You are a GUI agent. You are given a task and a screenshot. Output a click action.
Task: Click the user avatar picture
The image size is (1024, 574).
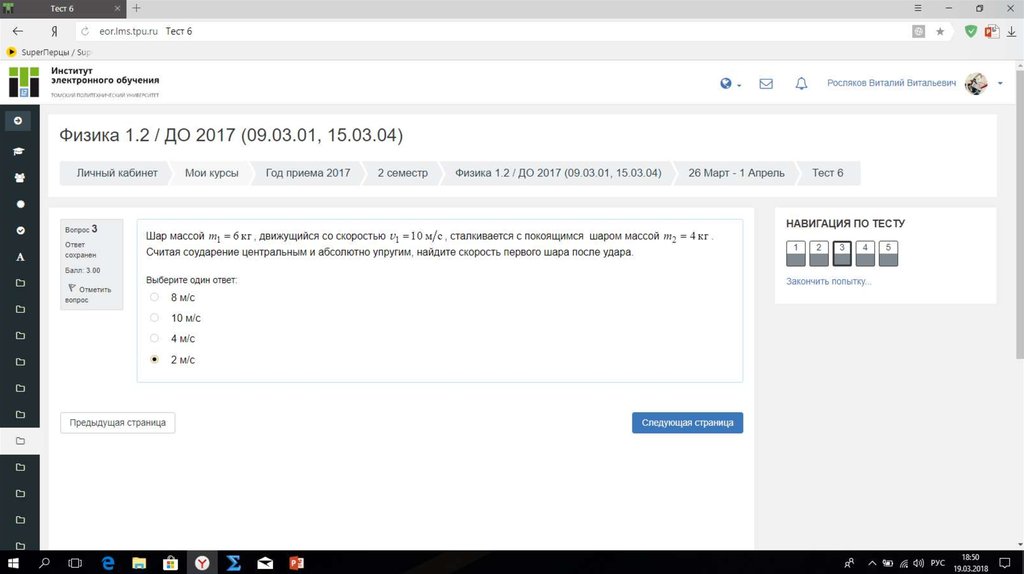coord(976,84)
